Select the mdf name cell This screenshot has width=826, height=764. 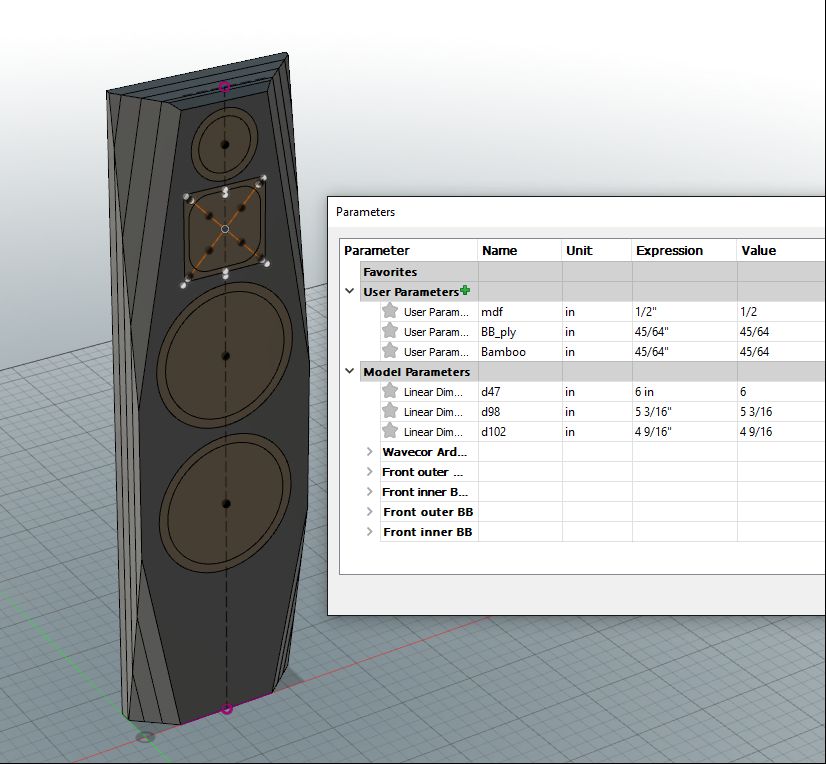point(520,312)
